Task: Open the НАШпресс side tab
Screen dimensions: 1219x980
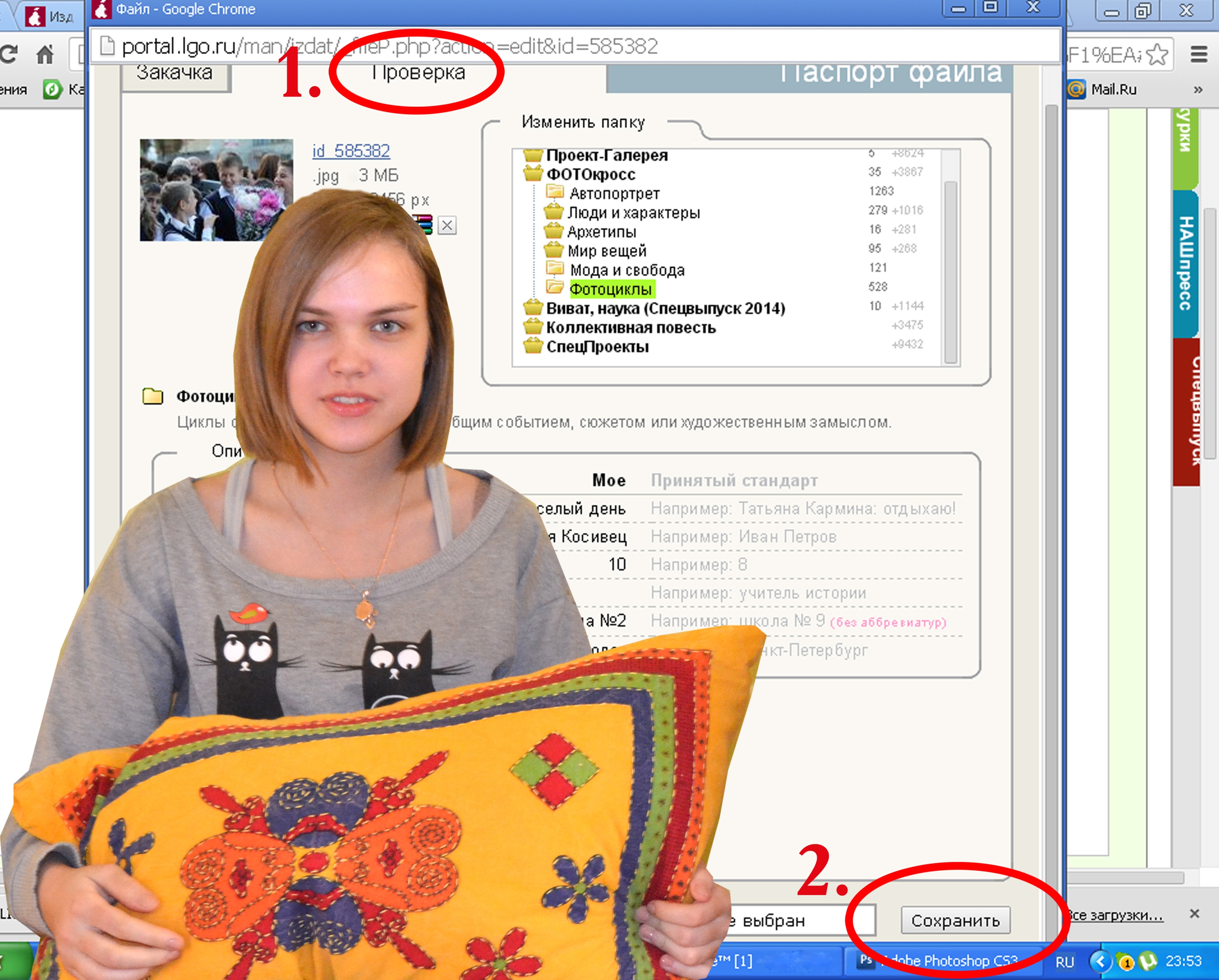Action: click(1185, 263)
